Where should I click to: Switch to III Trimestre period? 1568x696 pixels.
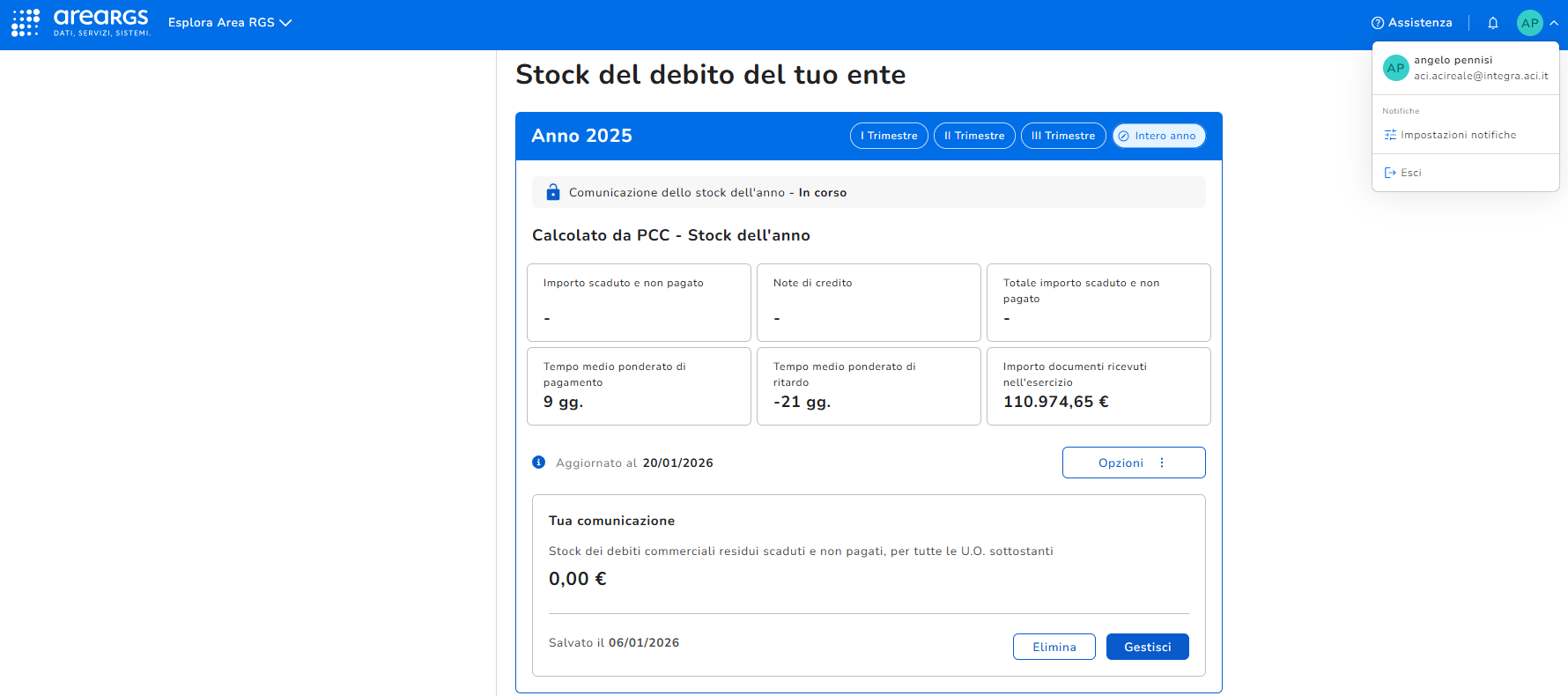(x=1063, y=136)
